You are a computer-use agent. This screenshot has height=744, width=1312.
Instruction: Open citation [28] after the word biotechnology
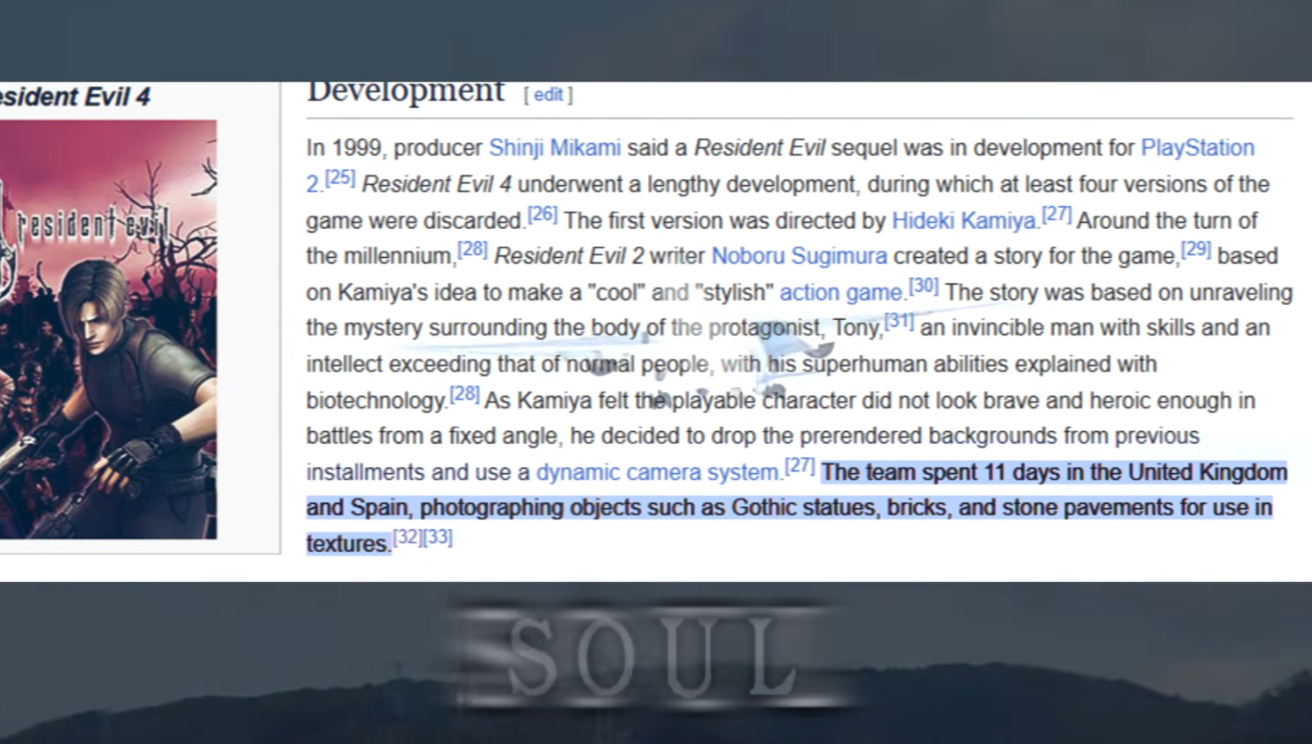coord(464,394)
